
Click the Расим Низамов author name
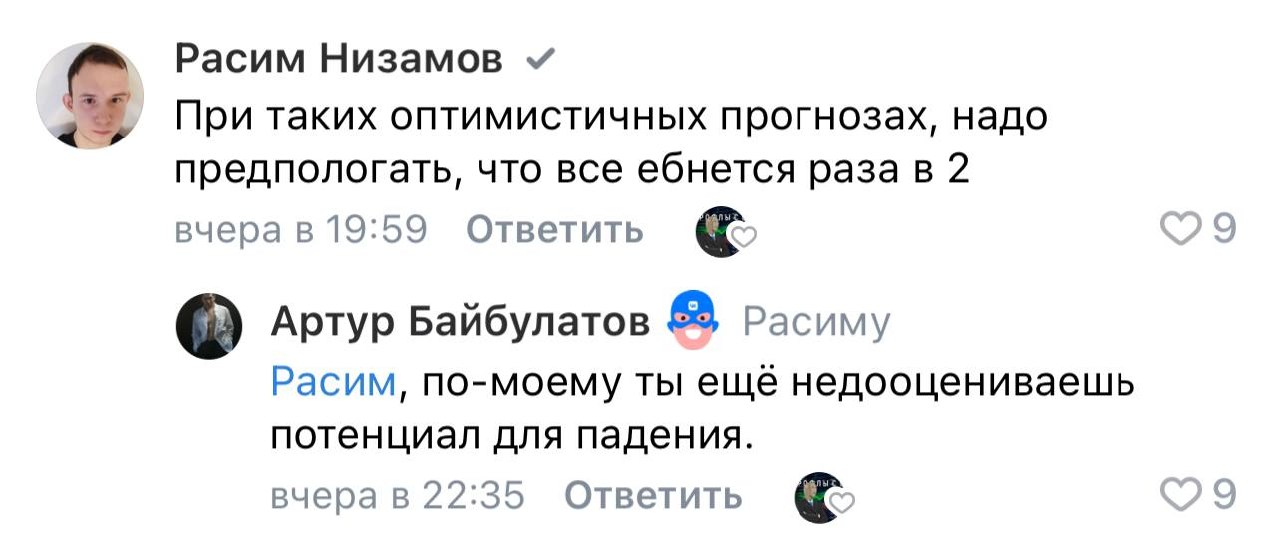point(339,62)
